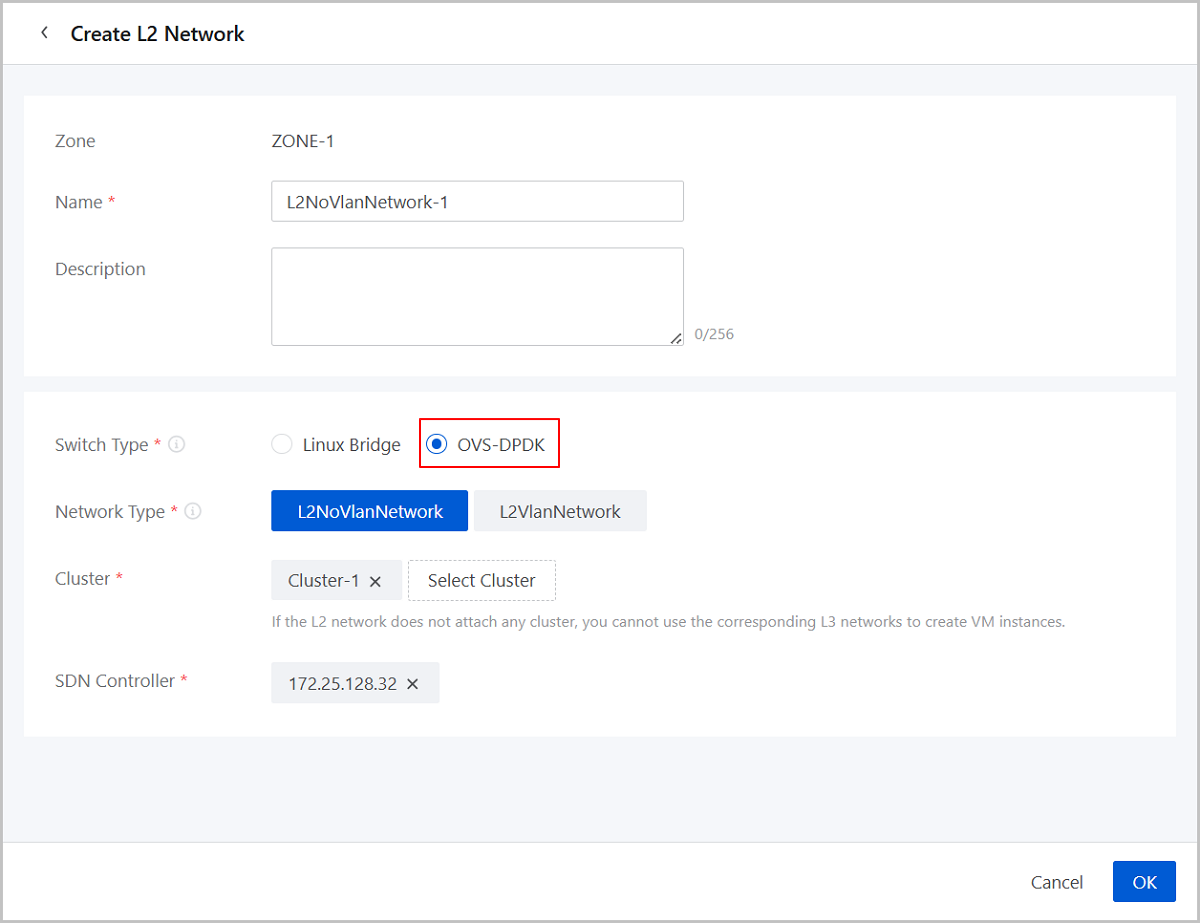Click the back arrow beside Create L2 Network
Viewport: 1200px width, 923px height.
pyautogui.click(x=44, y=33)
